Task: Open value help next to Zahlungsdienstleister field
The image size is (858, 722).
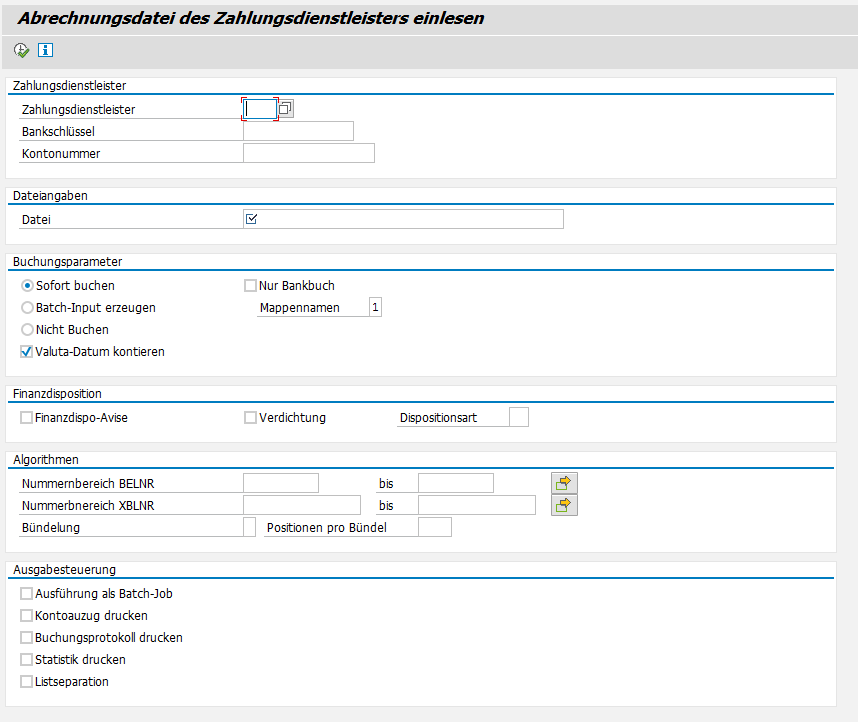Action: (x=286, y=109)
